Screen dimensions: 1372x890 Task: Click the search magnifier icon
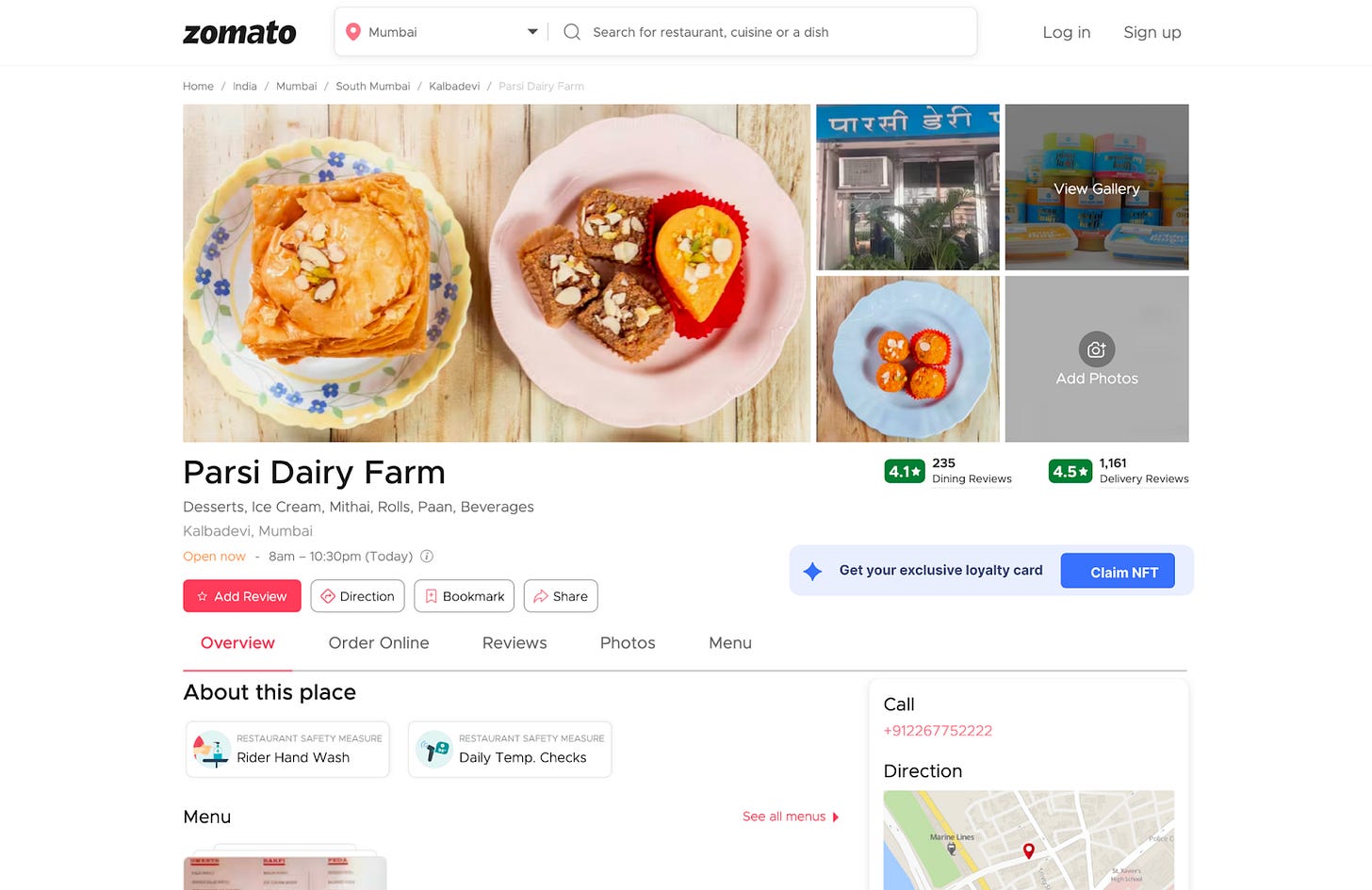click(x=572, y=32)
